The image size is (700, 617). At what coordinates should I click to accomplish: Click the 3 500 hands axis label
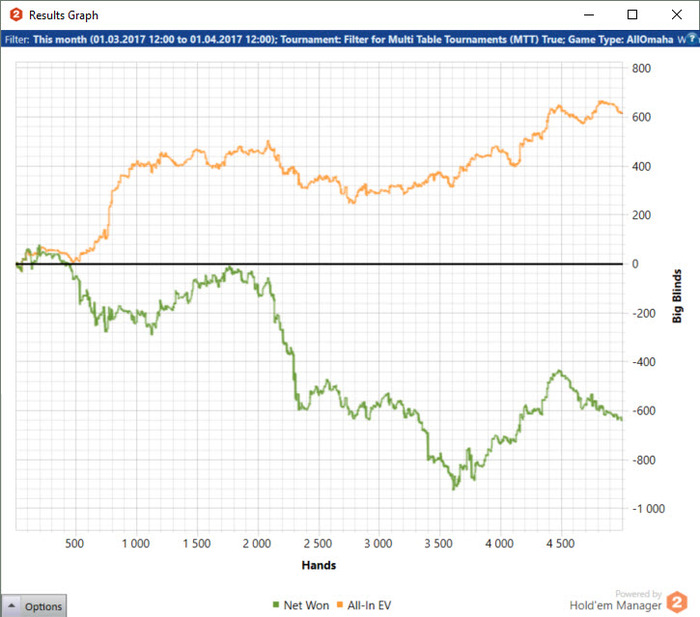[439, 544]
